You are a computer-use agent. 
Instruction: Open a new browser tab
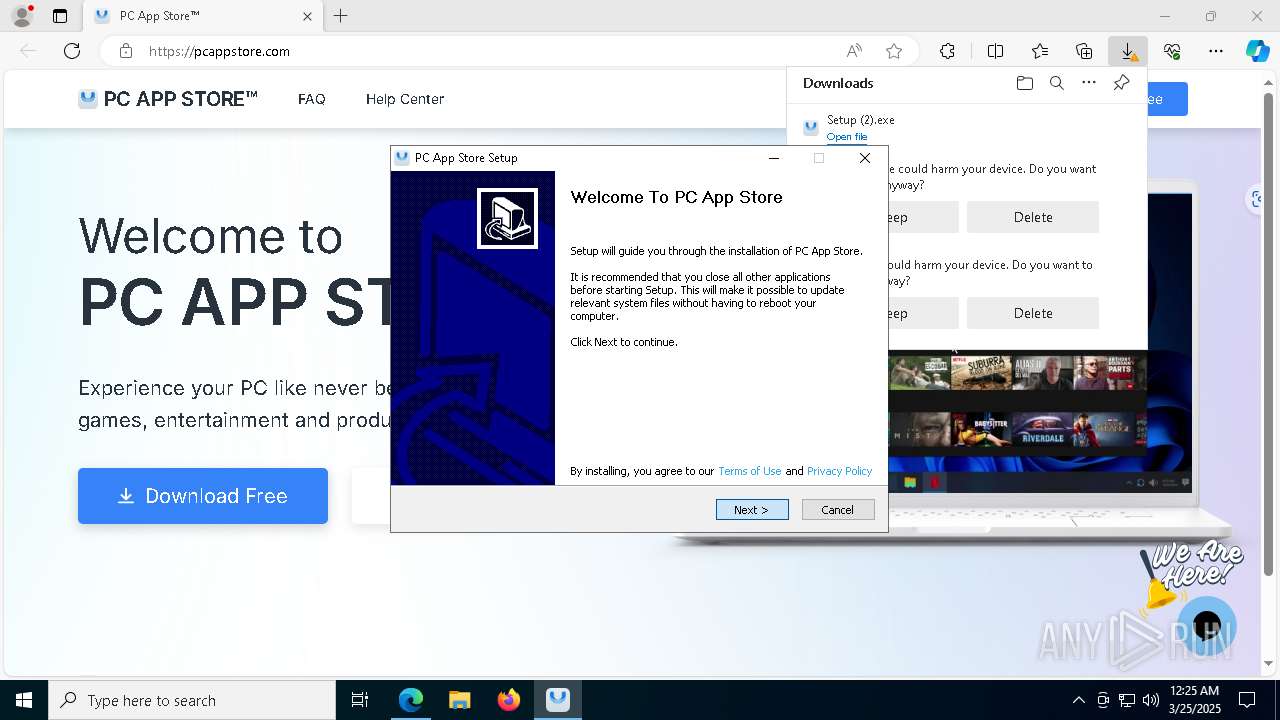coord(340,16)
